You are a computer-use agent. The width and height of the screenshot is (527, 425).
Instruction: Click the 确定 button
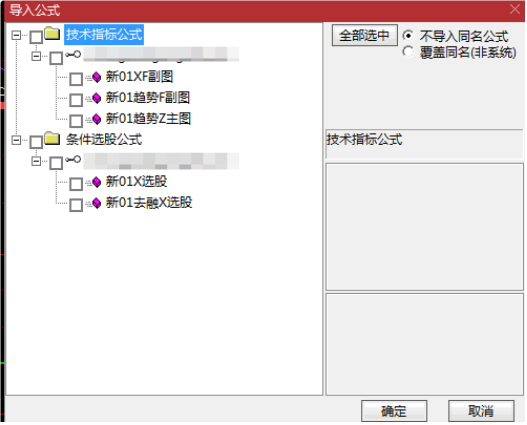point(394,411)
